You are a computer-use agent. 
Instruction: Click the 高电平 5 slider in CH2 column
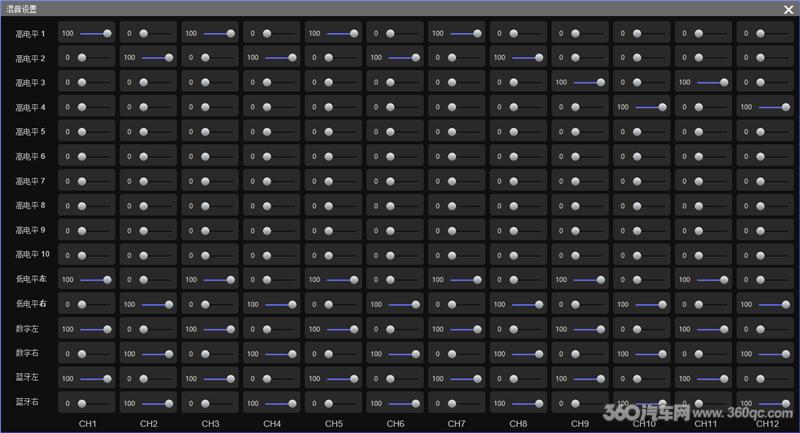[x=157, y=132]
